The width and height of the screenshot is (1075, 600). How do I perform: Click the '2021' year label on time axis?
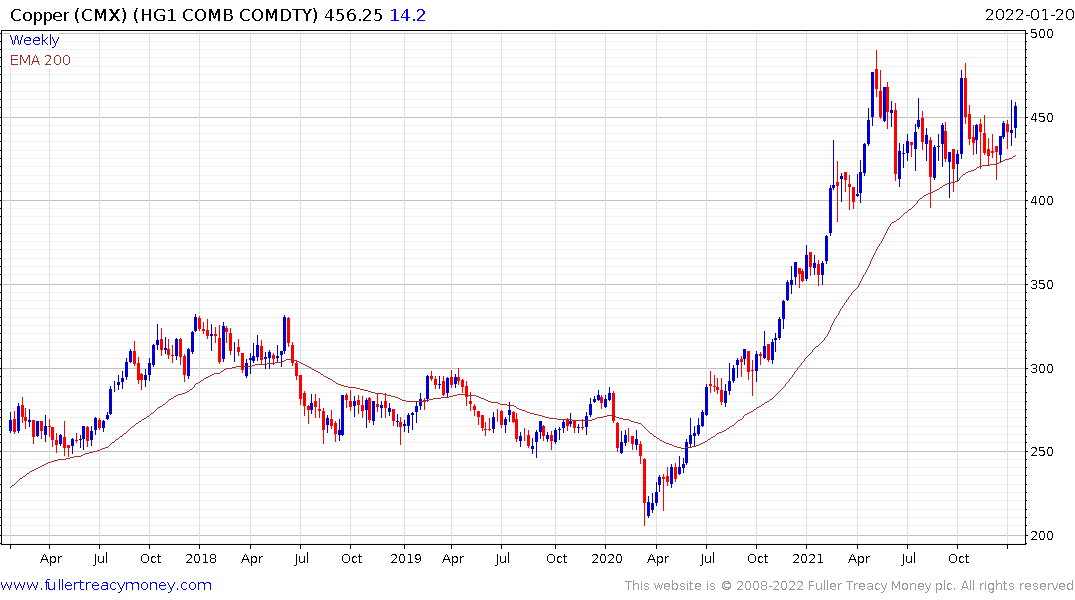pyautogui.click(x=808, y=559)
